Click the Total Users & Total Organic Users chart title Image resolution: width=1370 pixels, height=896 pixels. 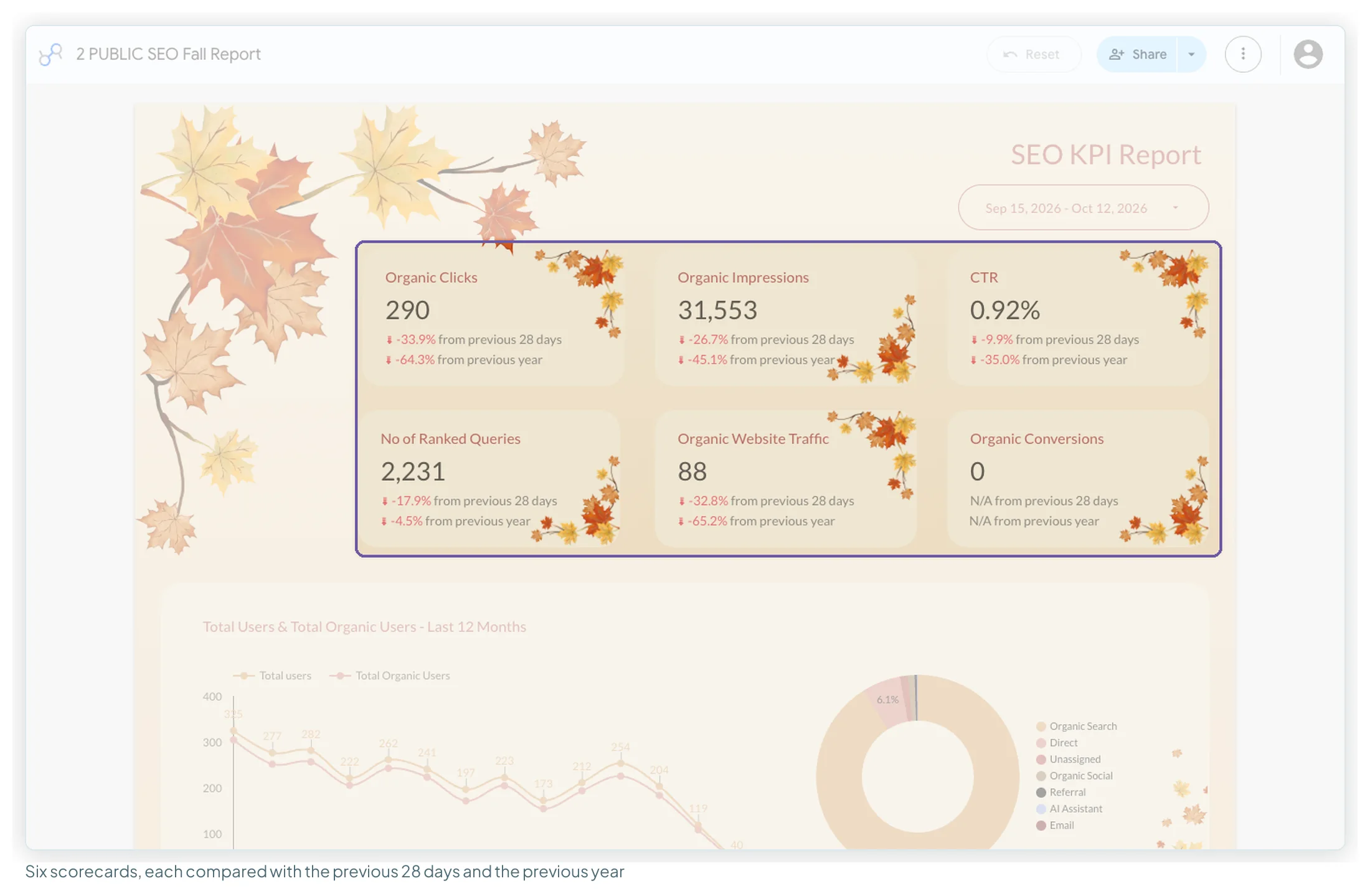[x=364, y=627]
